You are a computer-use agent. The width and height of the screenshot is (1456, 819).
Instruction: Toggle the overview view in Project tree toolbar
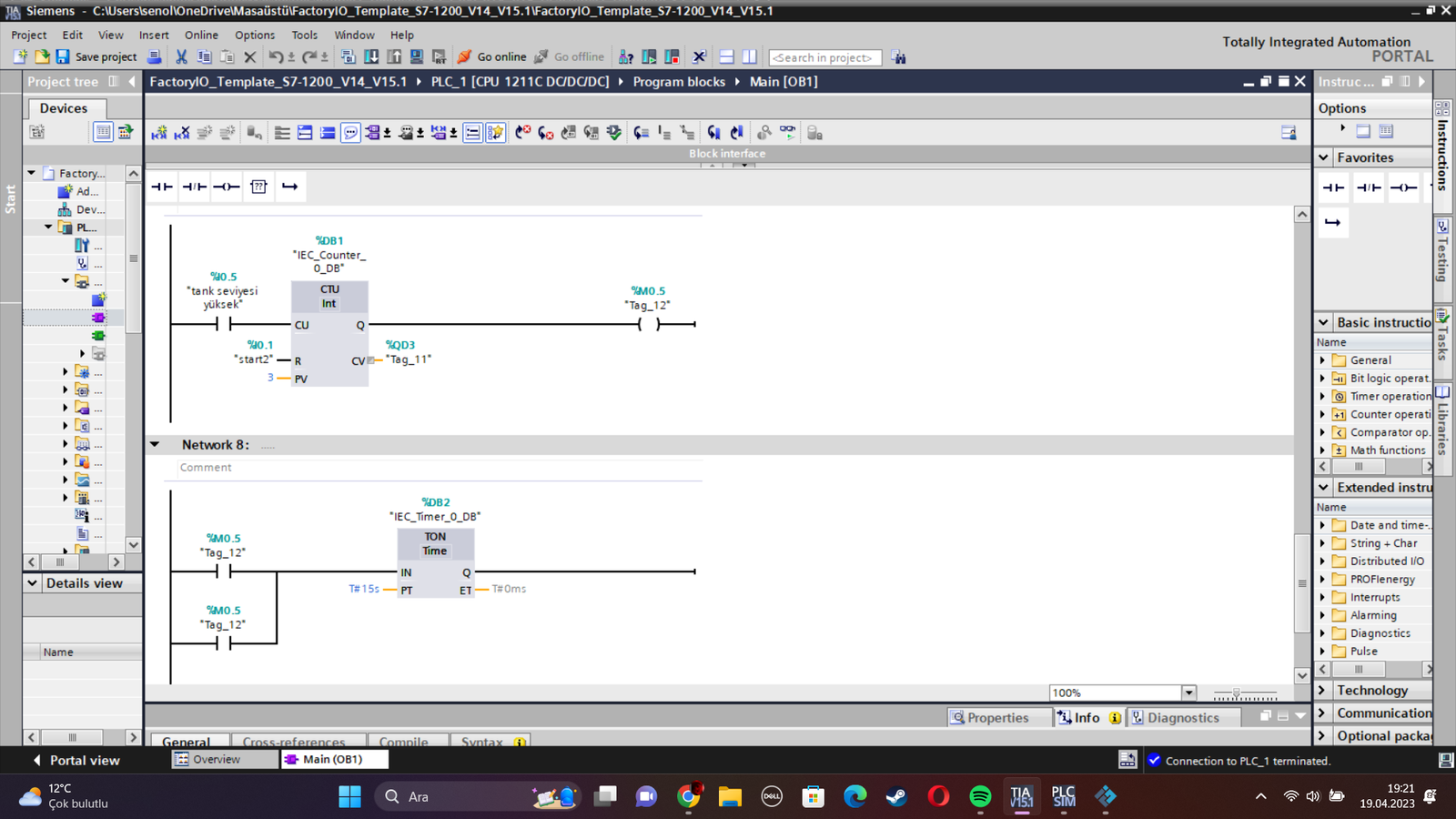(x=103, y=132)
